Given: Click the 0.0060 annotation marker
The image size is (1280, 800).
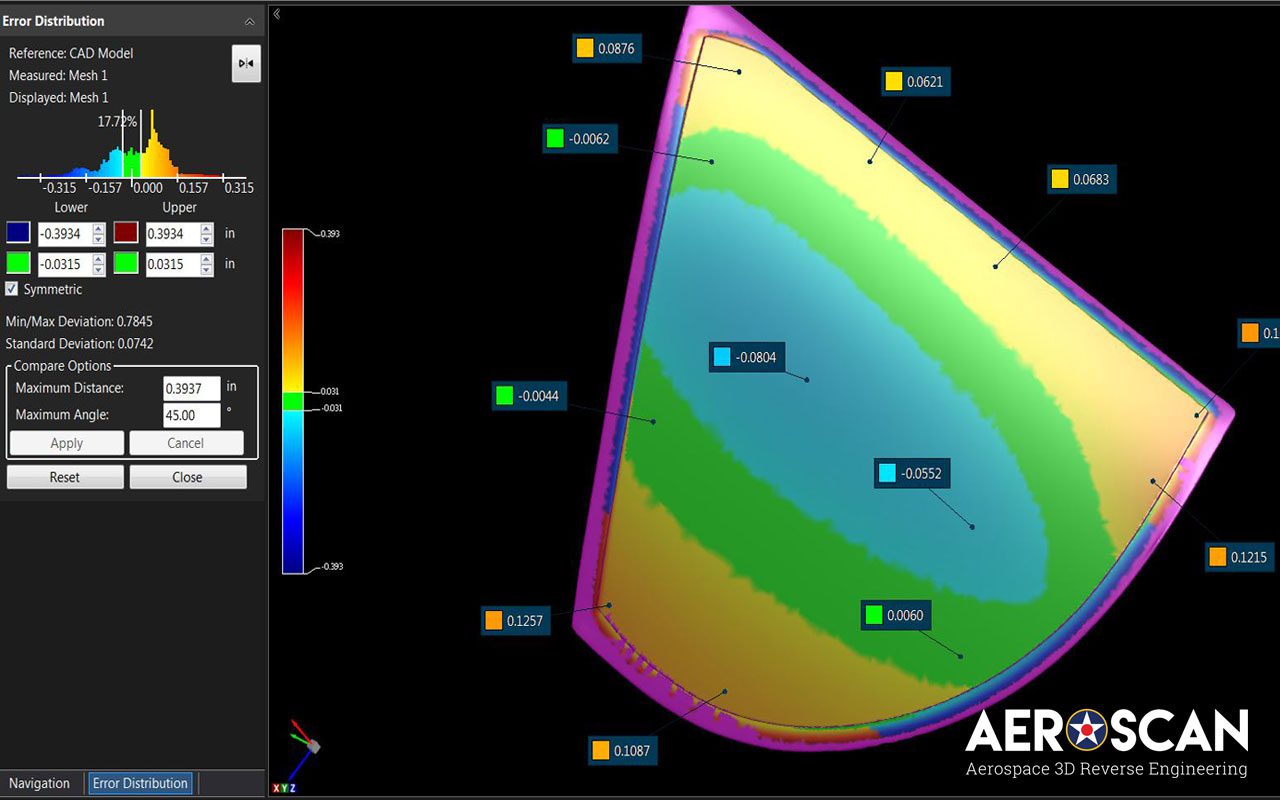Looking at the screenshot, I should (895, 616).
